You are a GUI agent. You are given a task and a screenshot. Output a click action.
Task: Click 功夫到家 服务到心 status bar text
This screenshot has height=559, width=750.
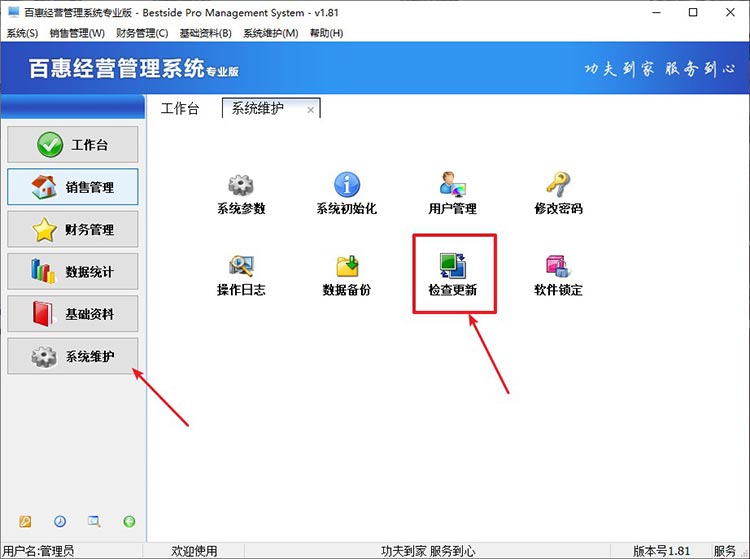point(428,551)
